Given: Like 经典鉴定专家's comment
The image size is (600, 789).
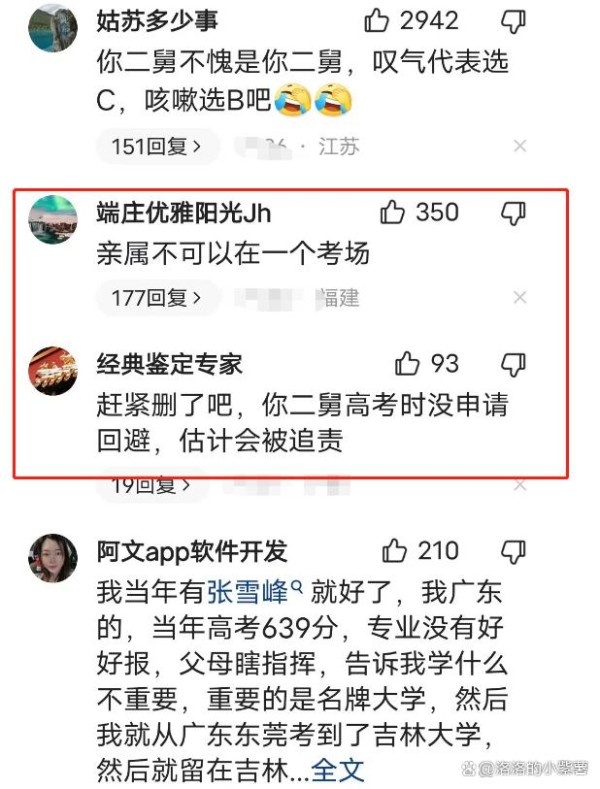Looking at the screenshot, I should click(x=407, y=363).
